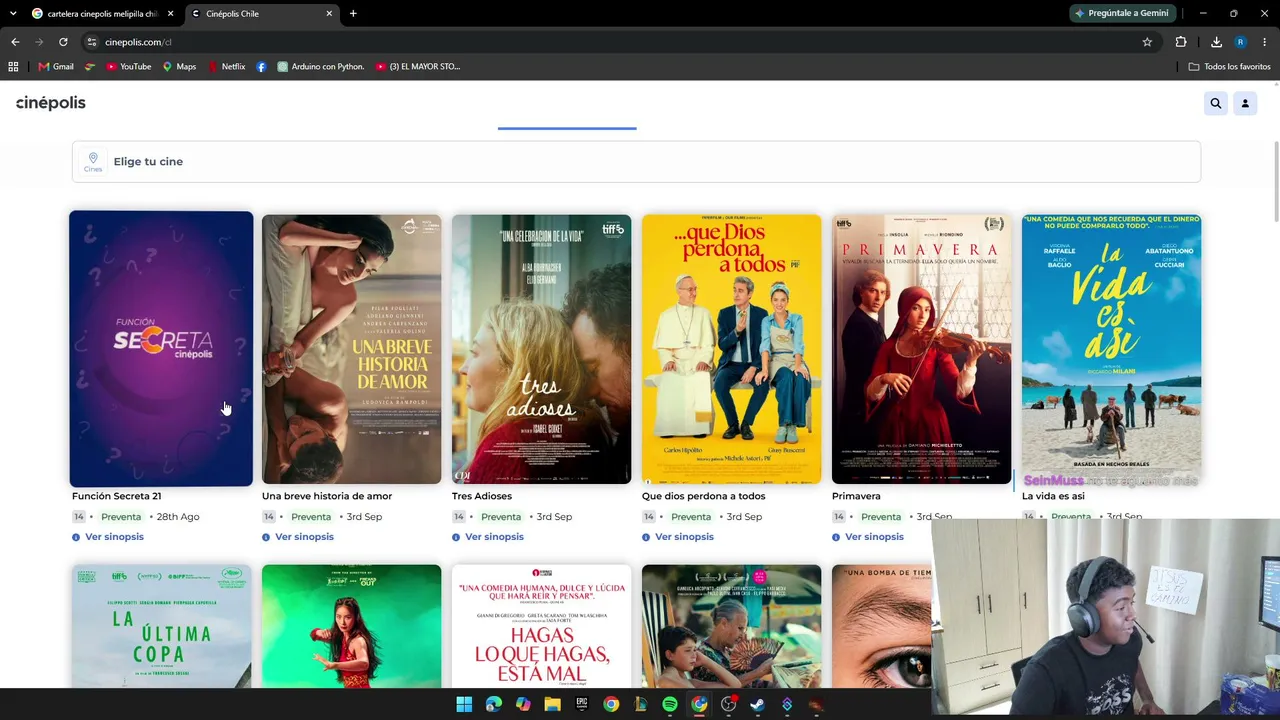1280x720 pixels.
Task: Click the 'Pregúntale a Gemini' button
Action: (1121, 14)
